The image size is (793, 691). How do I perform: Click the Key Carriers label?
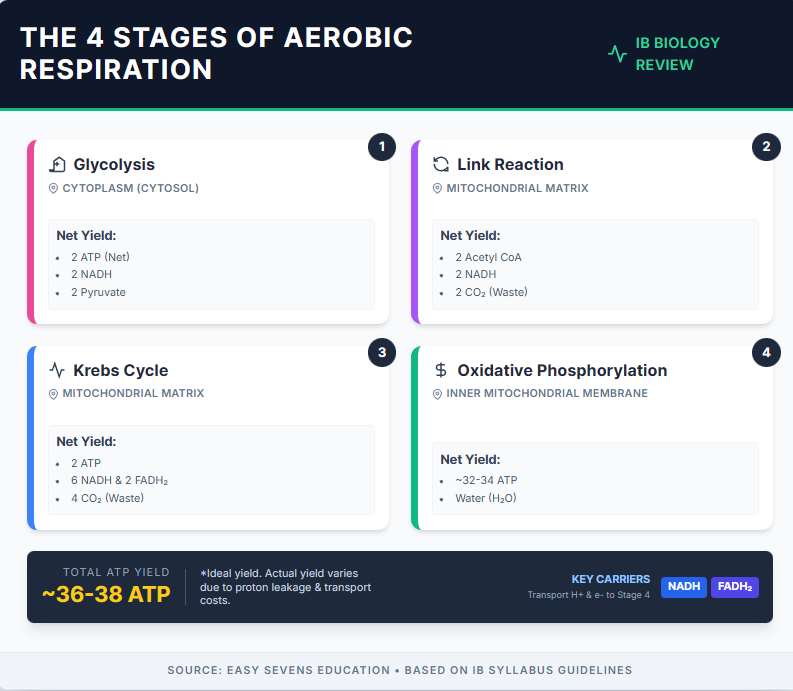610,579
